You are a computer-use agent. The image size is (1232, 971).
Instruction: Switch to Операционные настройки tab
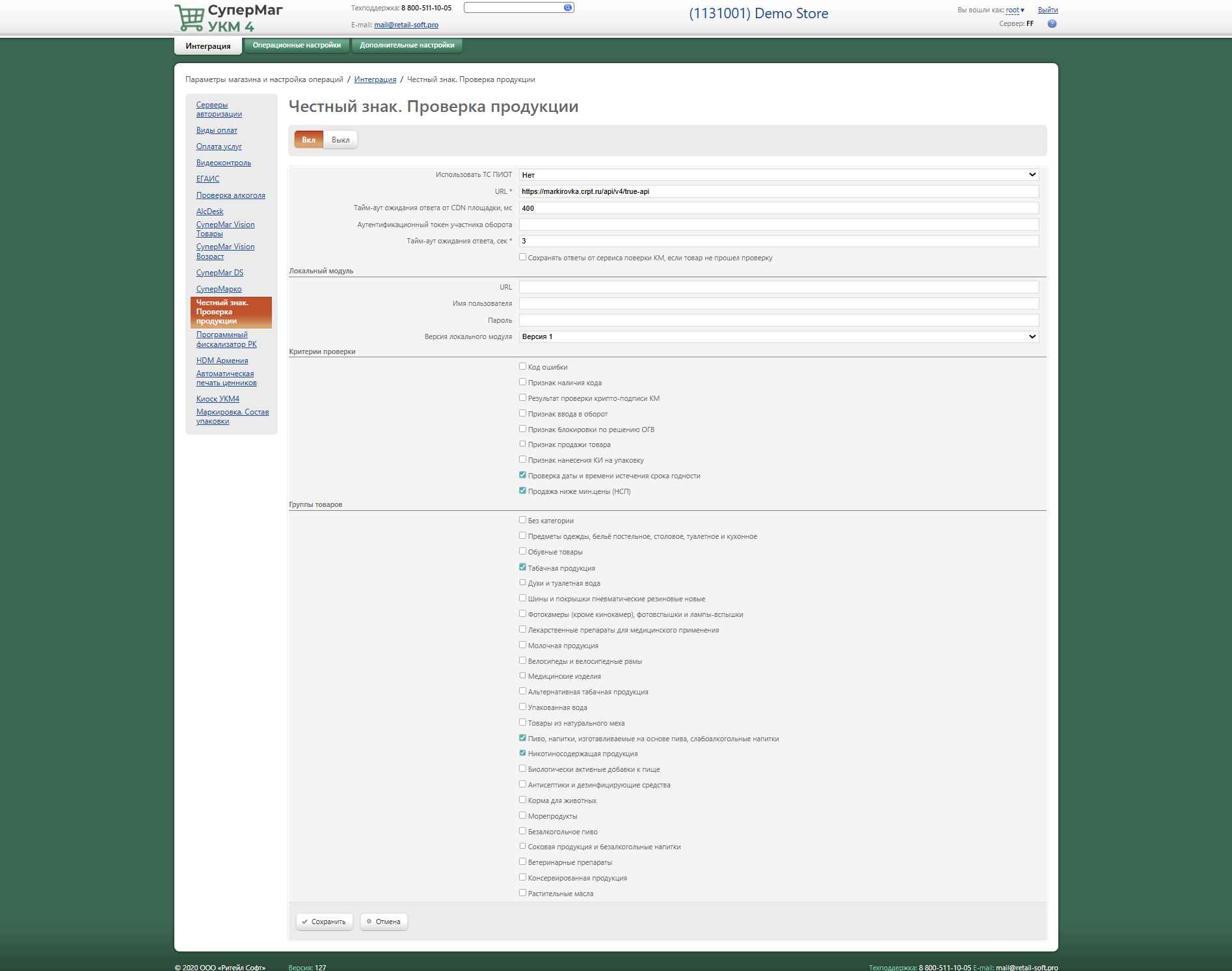(297, 46)
